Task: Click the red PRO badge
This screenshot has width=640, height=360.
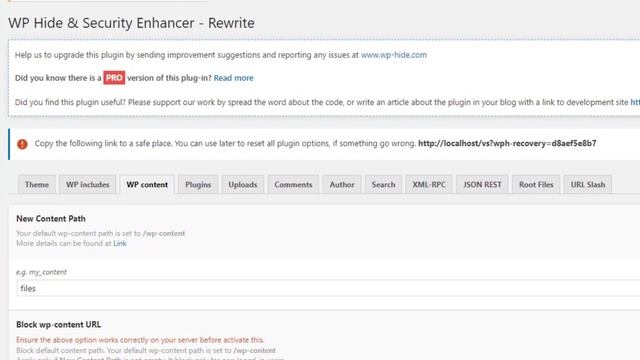Action: [114, 78]
